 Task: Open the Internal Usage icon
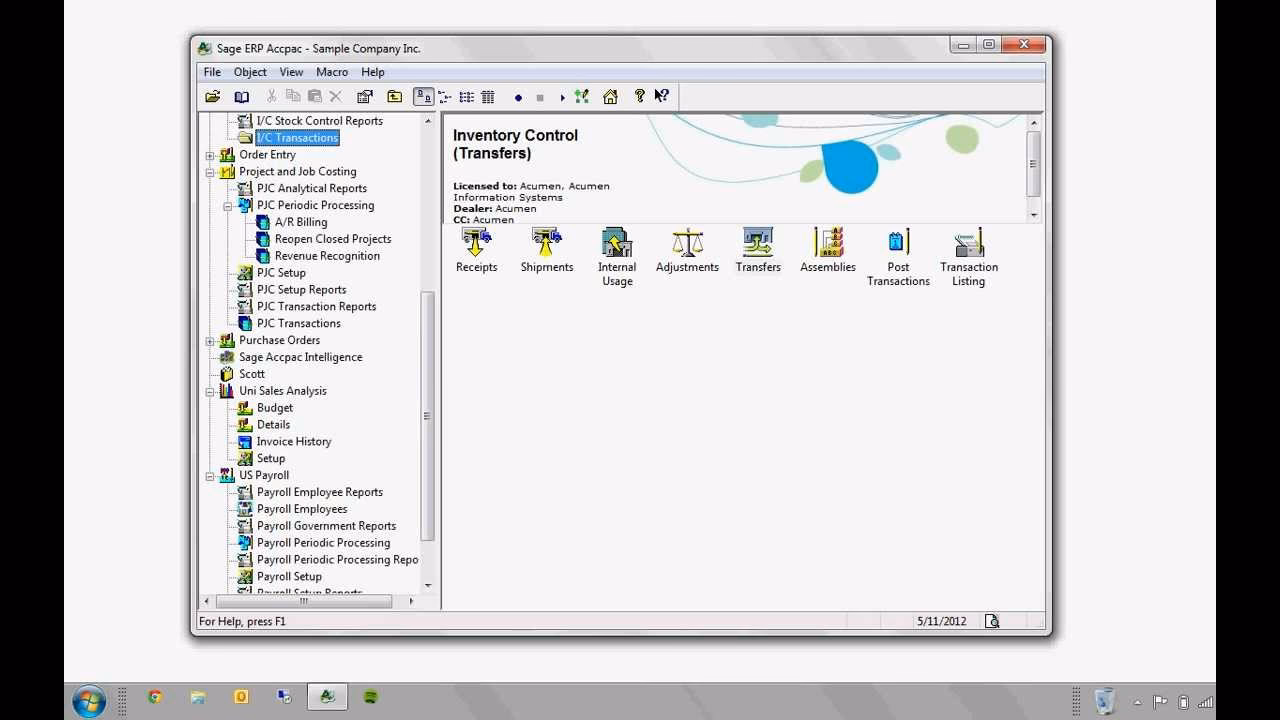pyautogui.click(x=616, y=247)
